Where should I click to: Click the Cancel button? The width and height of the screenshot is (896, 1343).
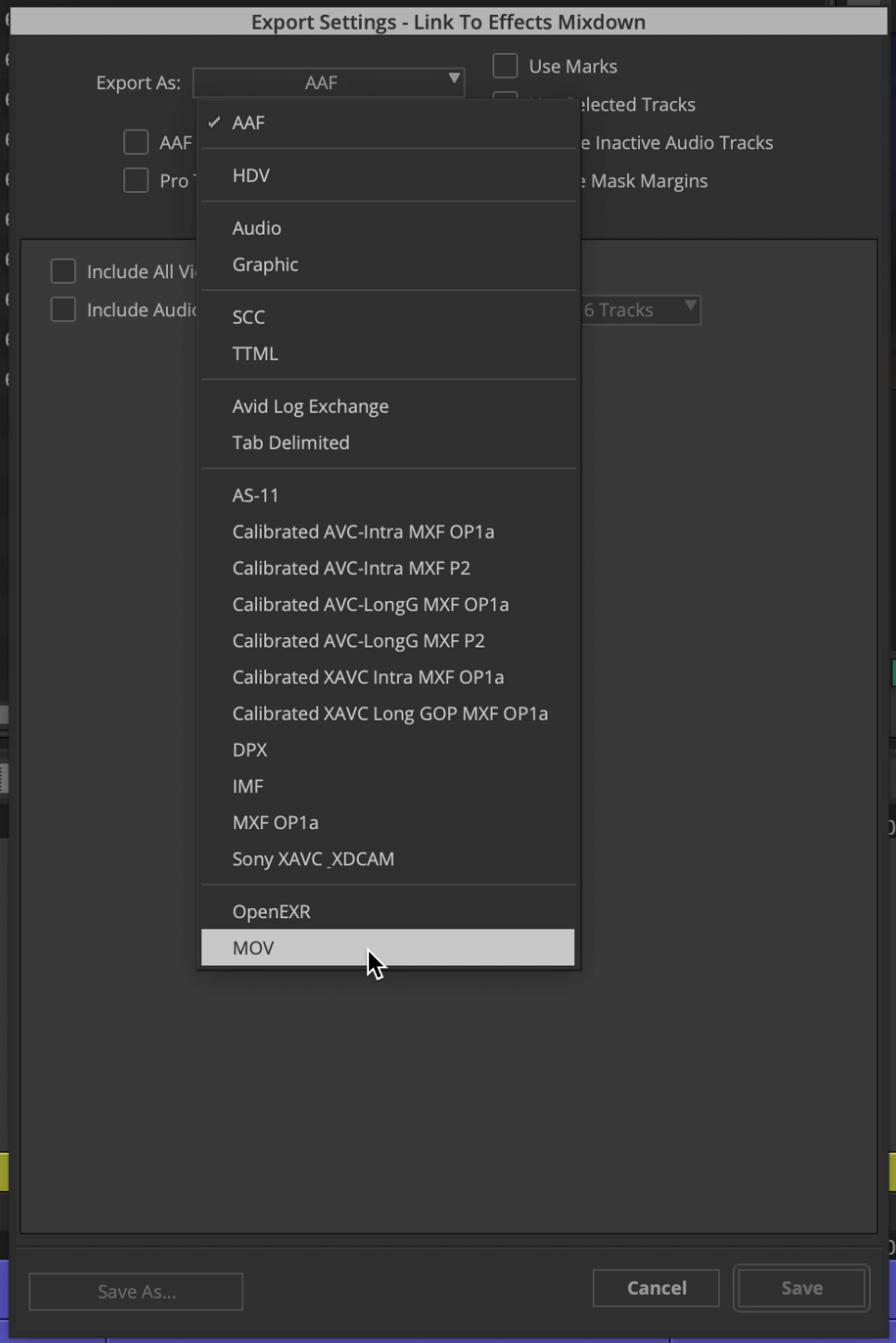coord(657,1288)
